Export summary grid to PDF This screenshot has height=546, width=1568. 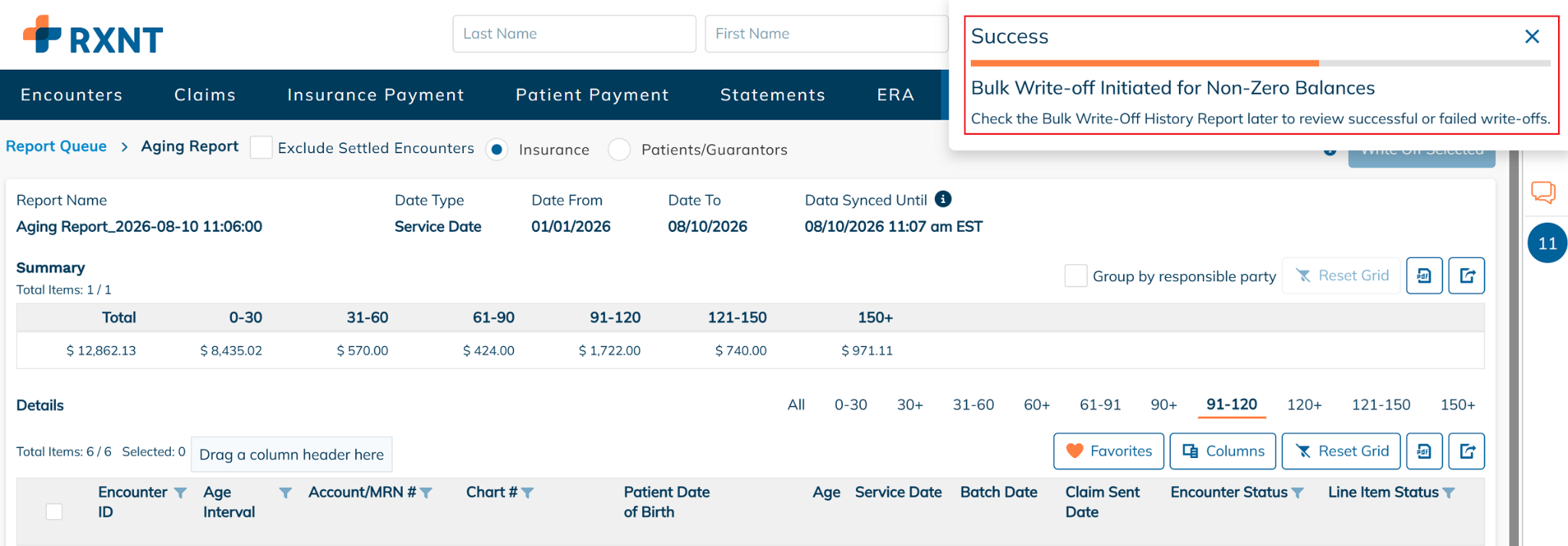coord(1424,276)
